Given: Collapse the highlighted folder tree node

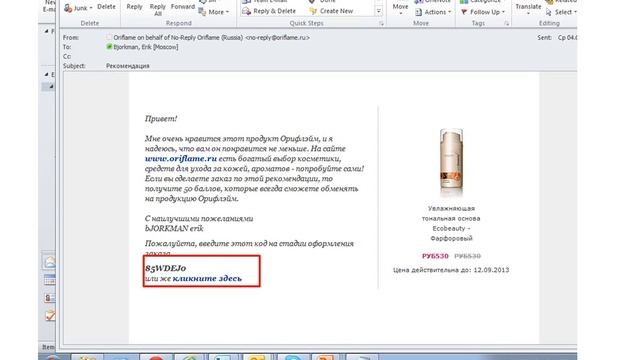Looking at the screenshot, I should (x=51, y=87).
